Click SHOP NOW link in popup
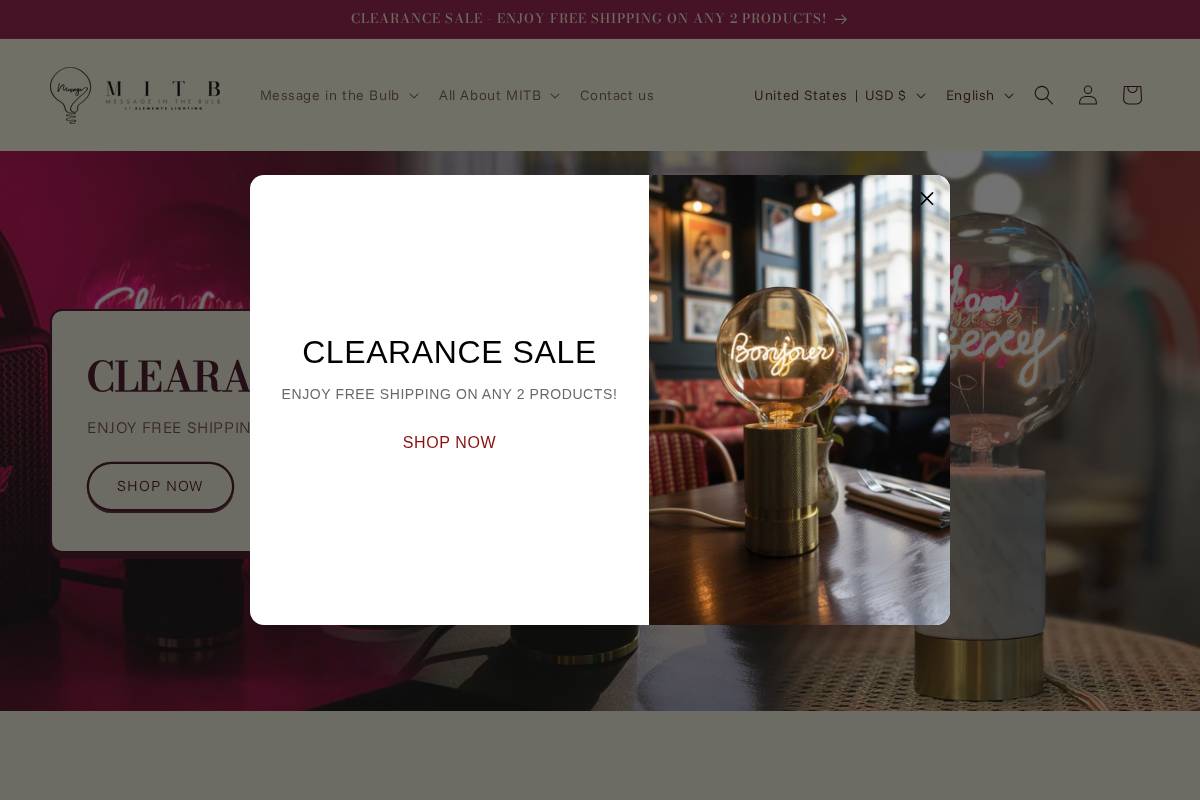This screenshot has width=1200, height=800. [x=449, y=442]
